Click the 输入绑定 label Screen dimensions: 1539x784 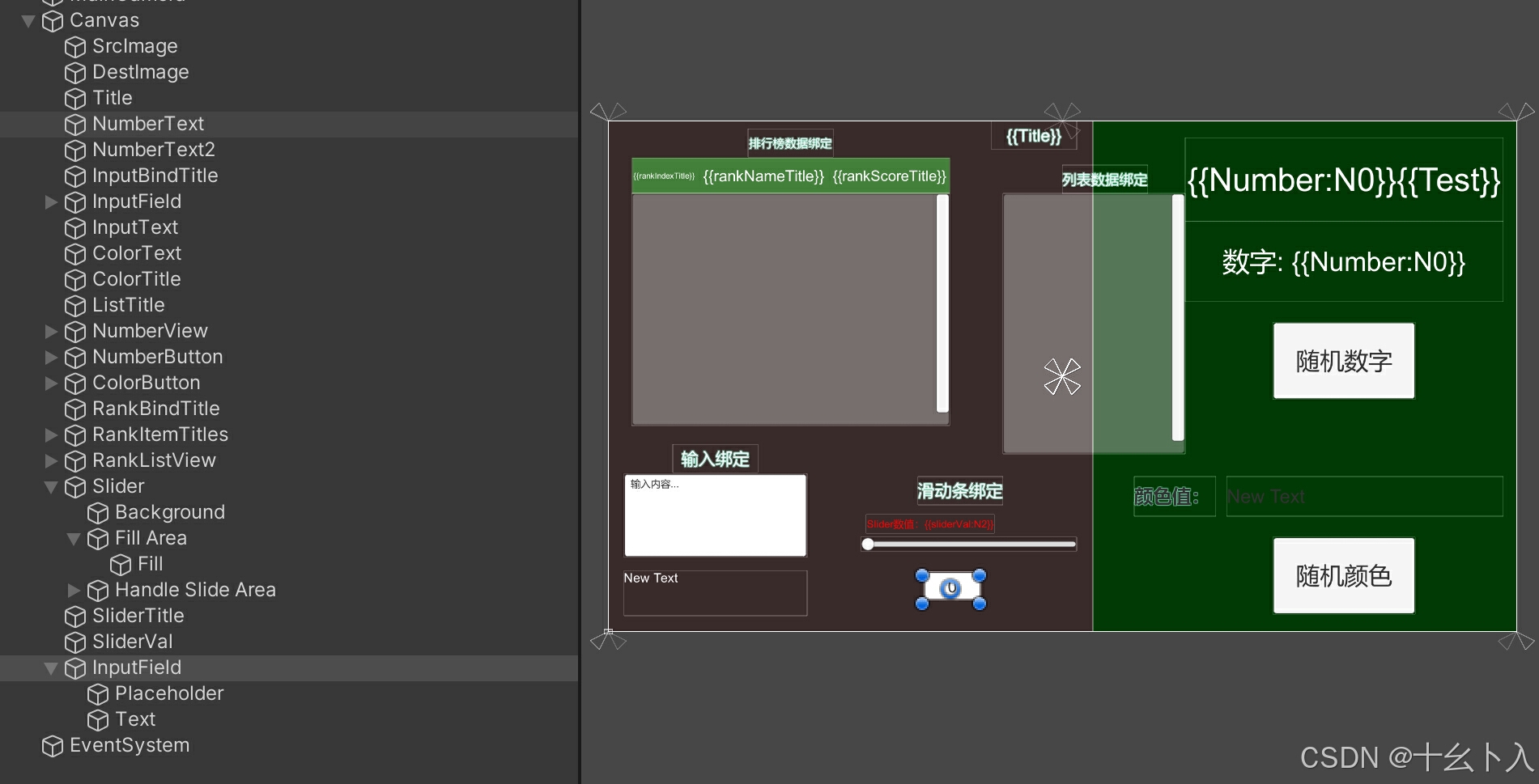point(715,460)
